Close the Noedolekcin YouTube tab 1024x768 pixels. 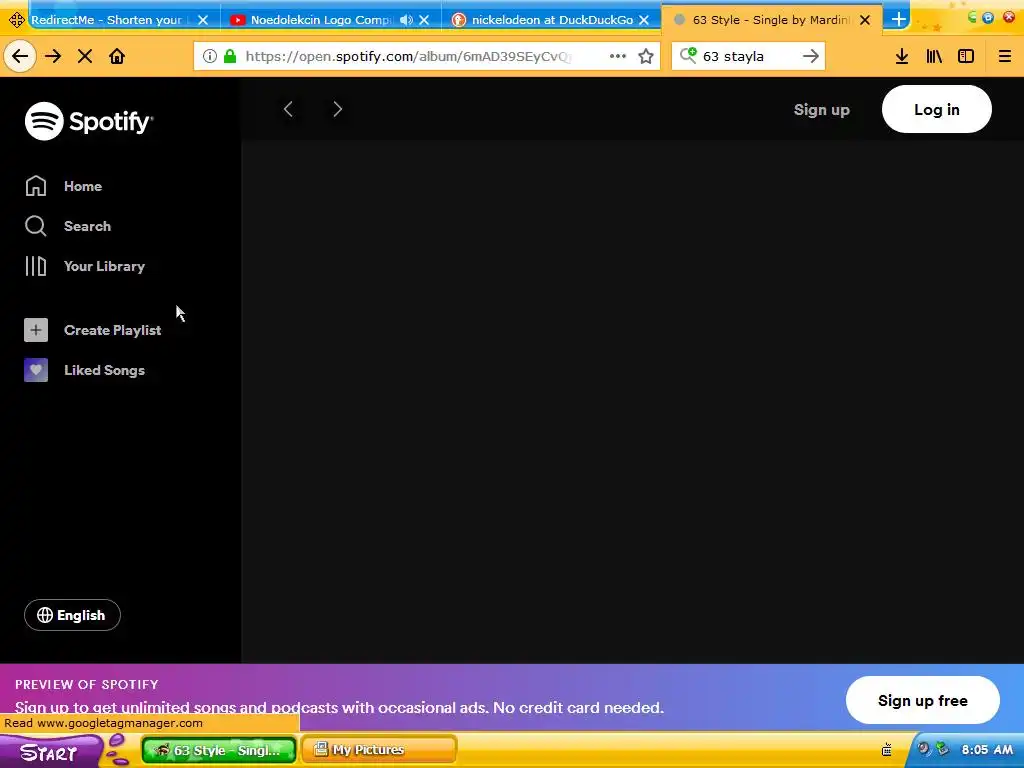[424, 20]
